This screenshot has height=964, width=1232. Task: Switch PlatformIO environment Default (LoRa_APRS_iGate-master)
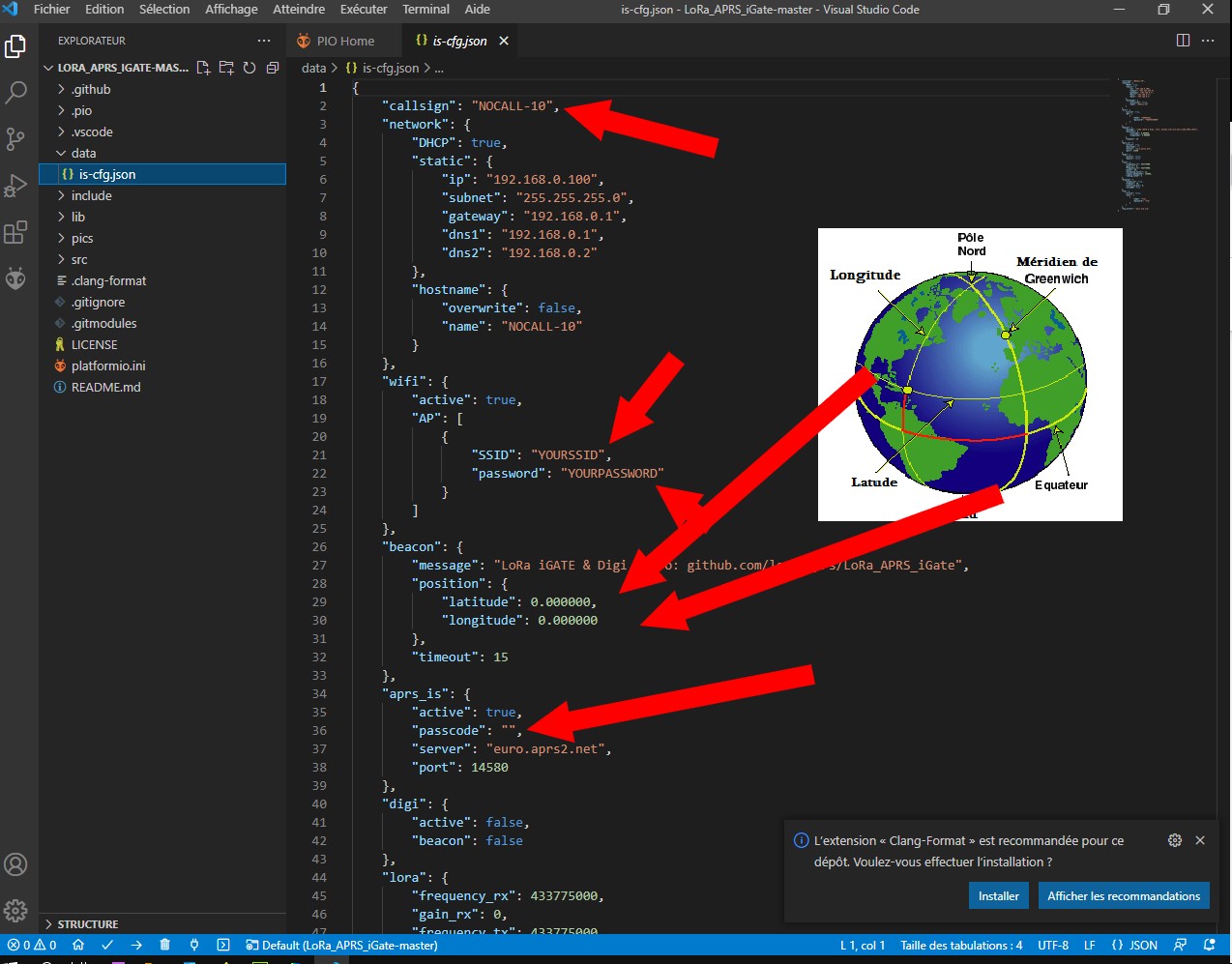click(x=341, y=945)
